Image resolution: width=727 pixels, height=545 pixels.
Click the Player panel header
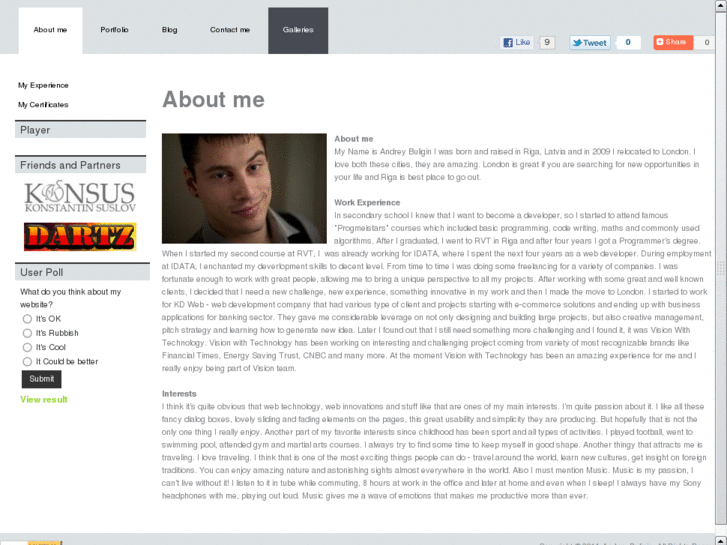[x=80, y=129]
